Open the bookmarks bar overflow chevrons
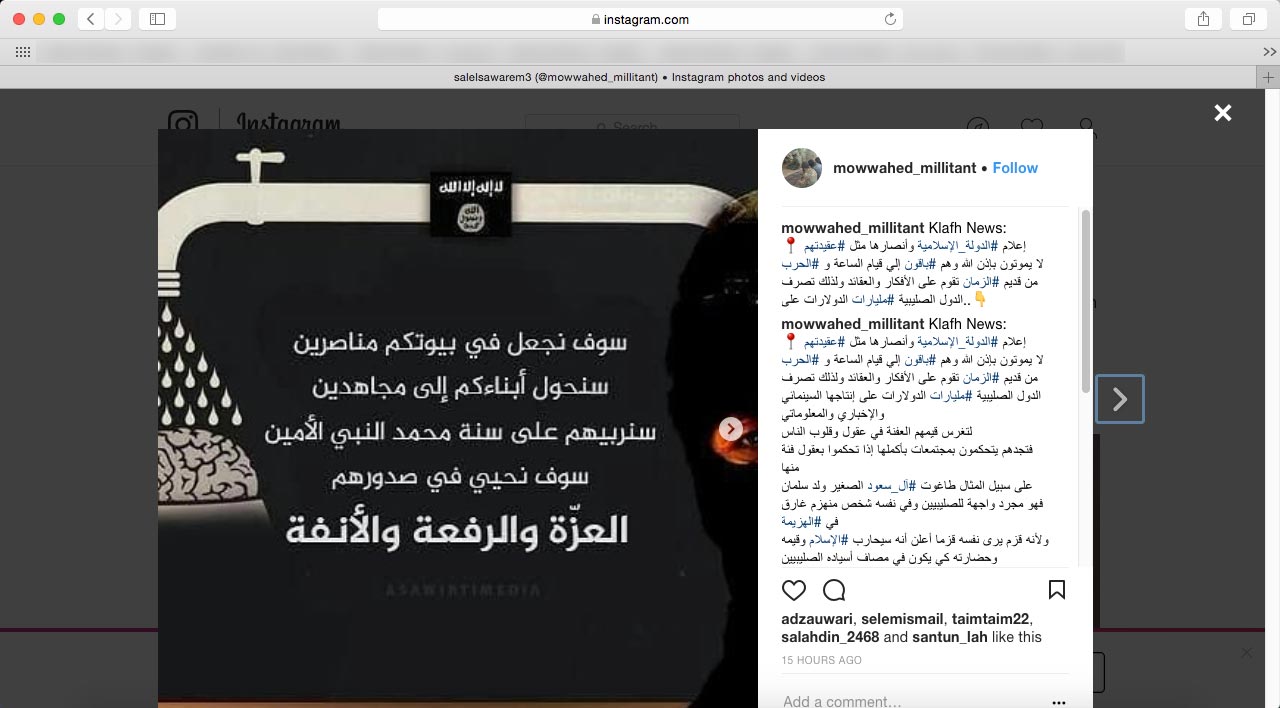This screenshot has height=708, width=1280. click(x=1269, y=52)
